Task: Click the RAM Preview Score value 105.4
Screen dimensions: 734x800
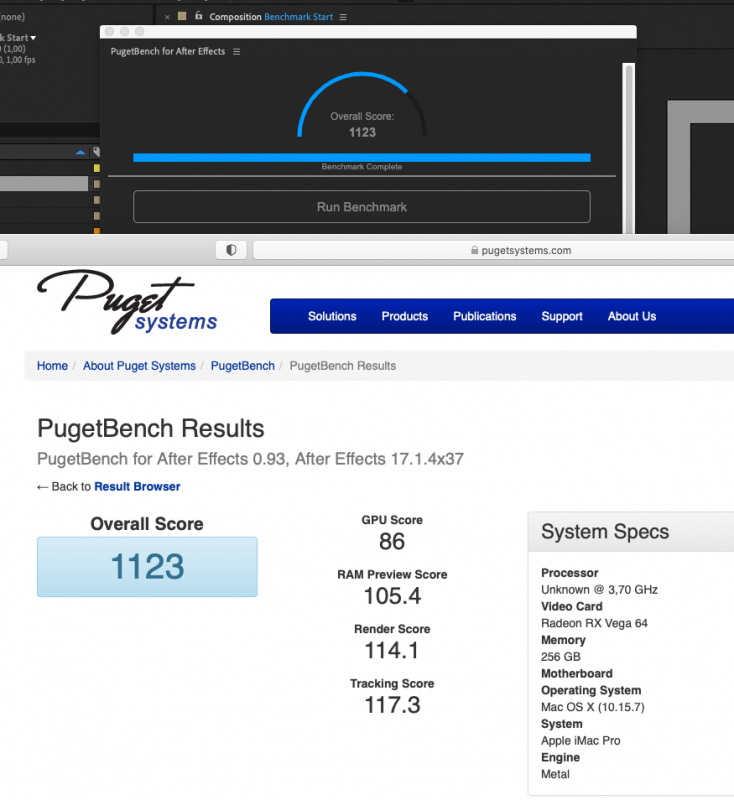Action: coord(392,596)
